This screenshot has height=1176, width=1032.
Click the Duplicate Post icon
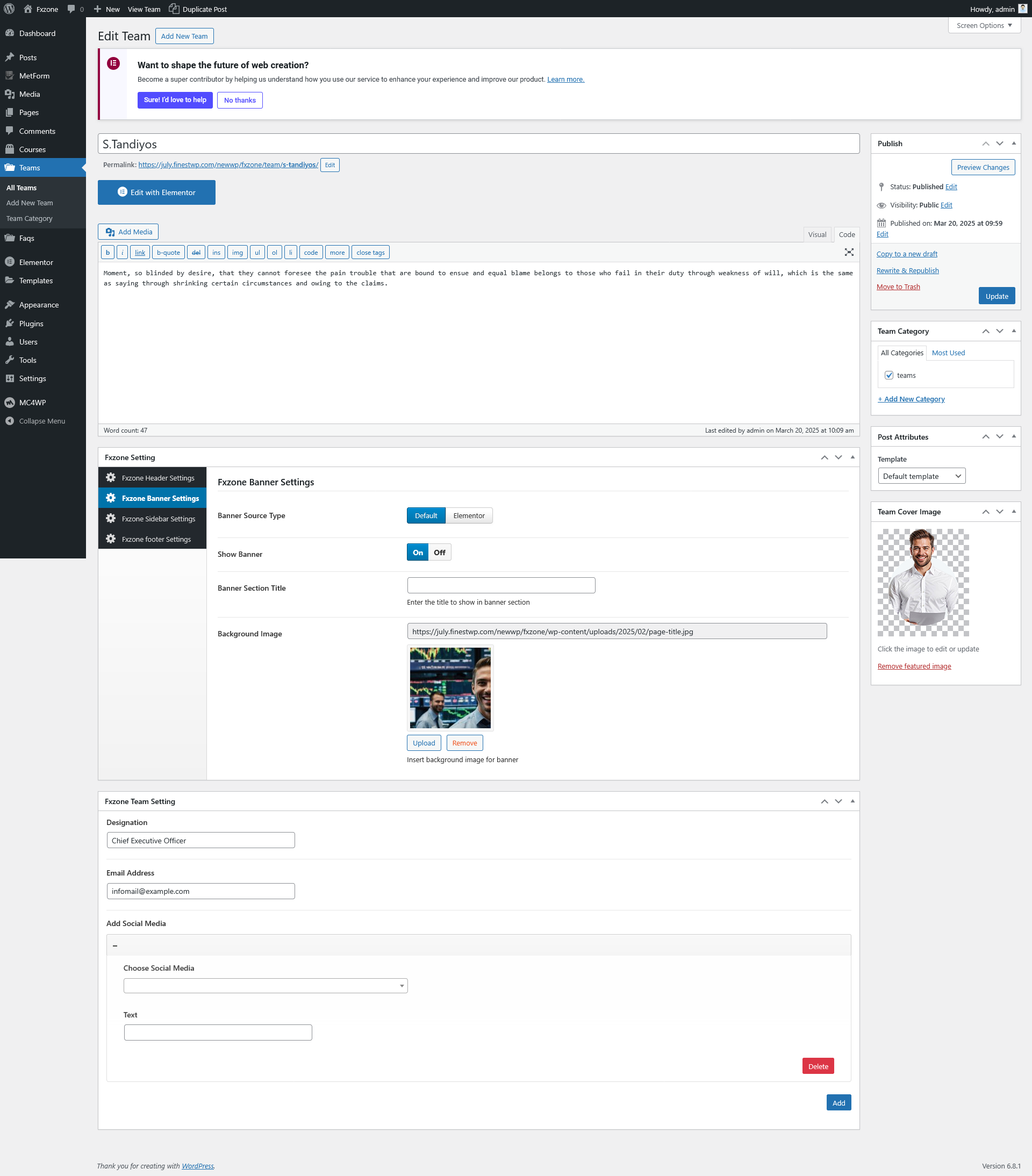tap(174, 9)
